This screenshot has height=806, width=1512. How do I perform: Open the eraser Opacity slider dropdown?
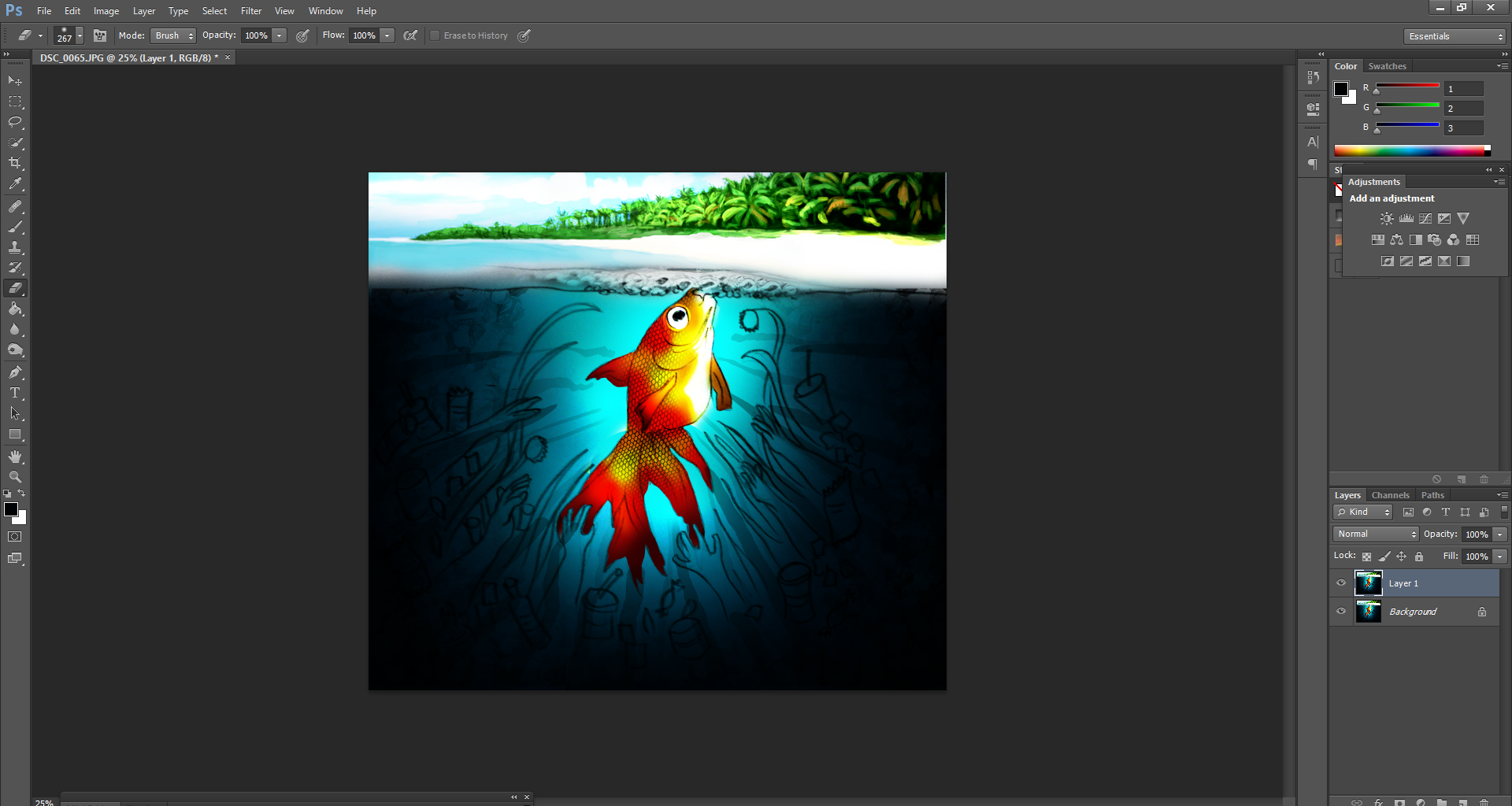[x=279, y=35]
